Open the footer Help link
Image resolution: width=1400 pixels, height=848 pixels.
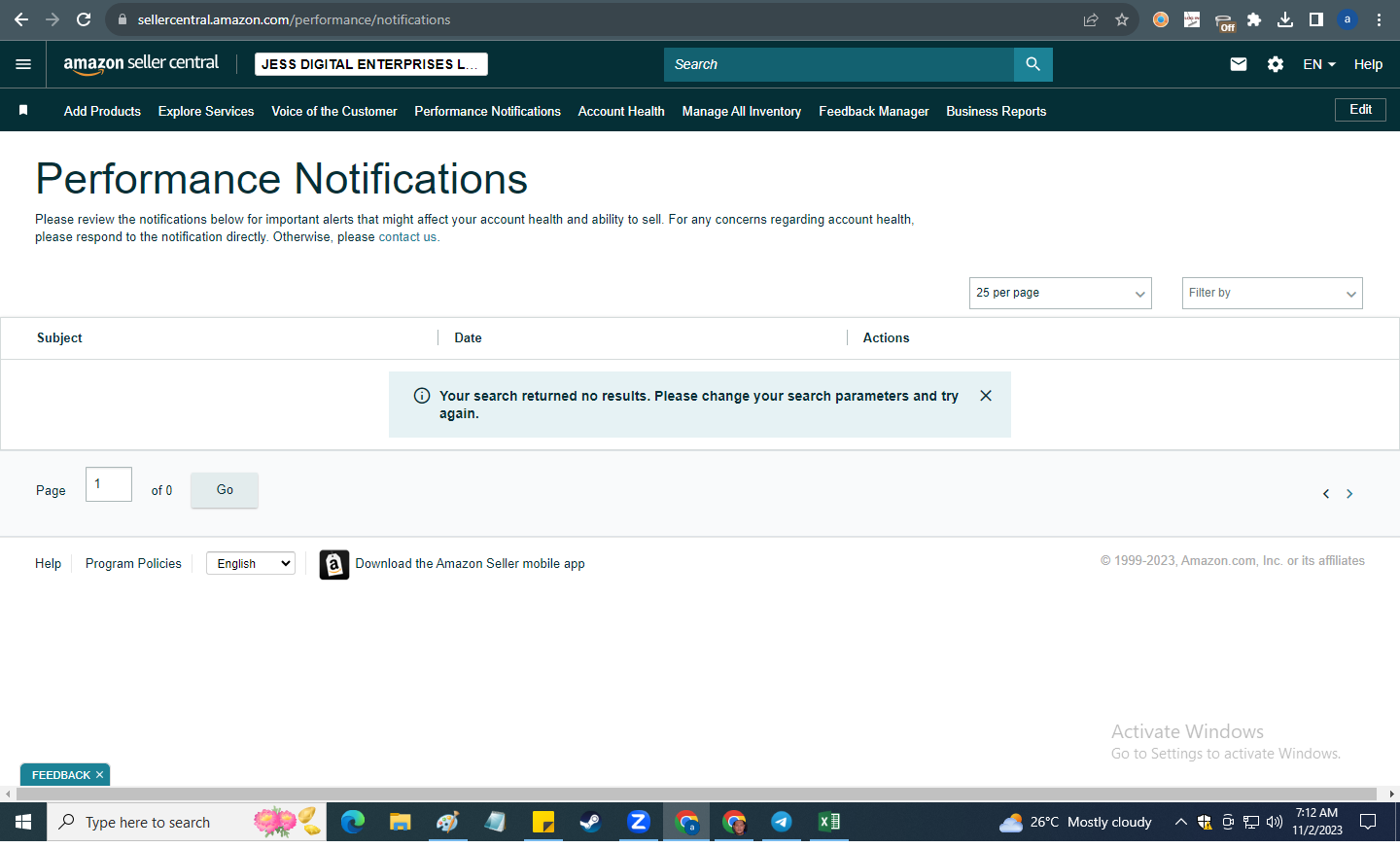coord(48,564)
